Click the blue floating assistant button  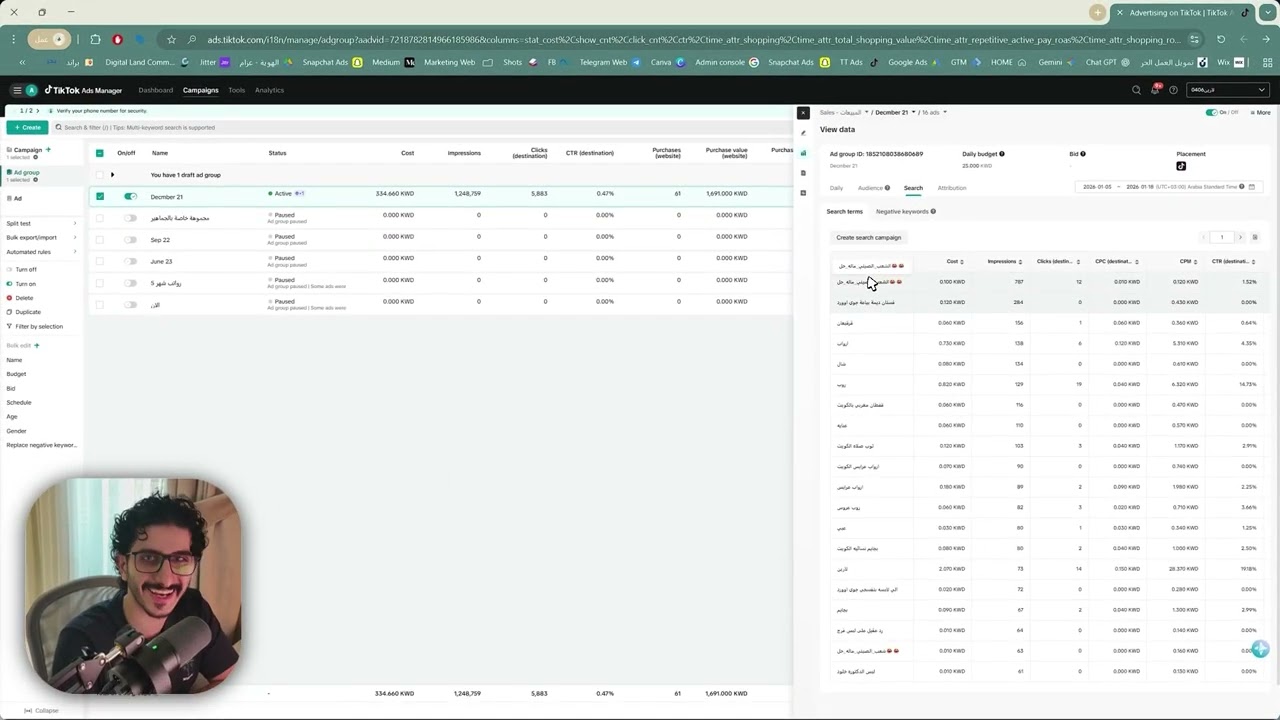click(x=1259, y=650)
